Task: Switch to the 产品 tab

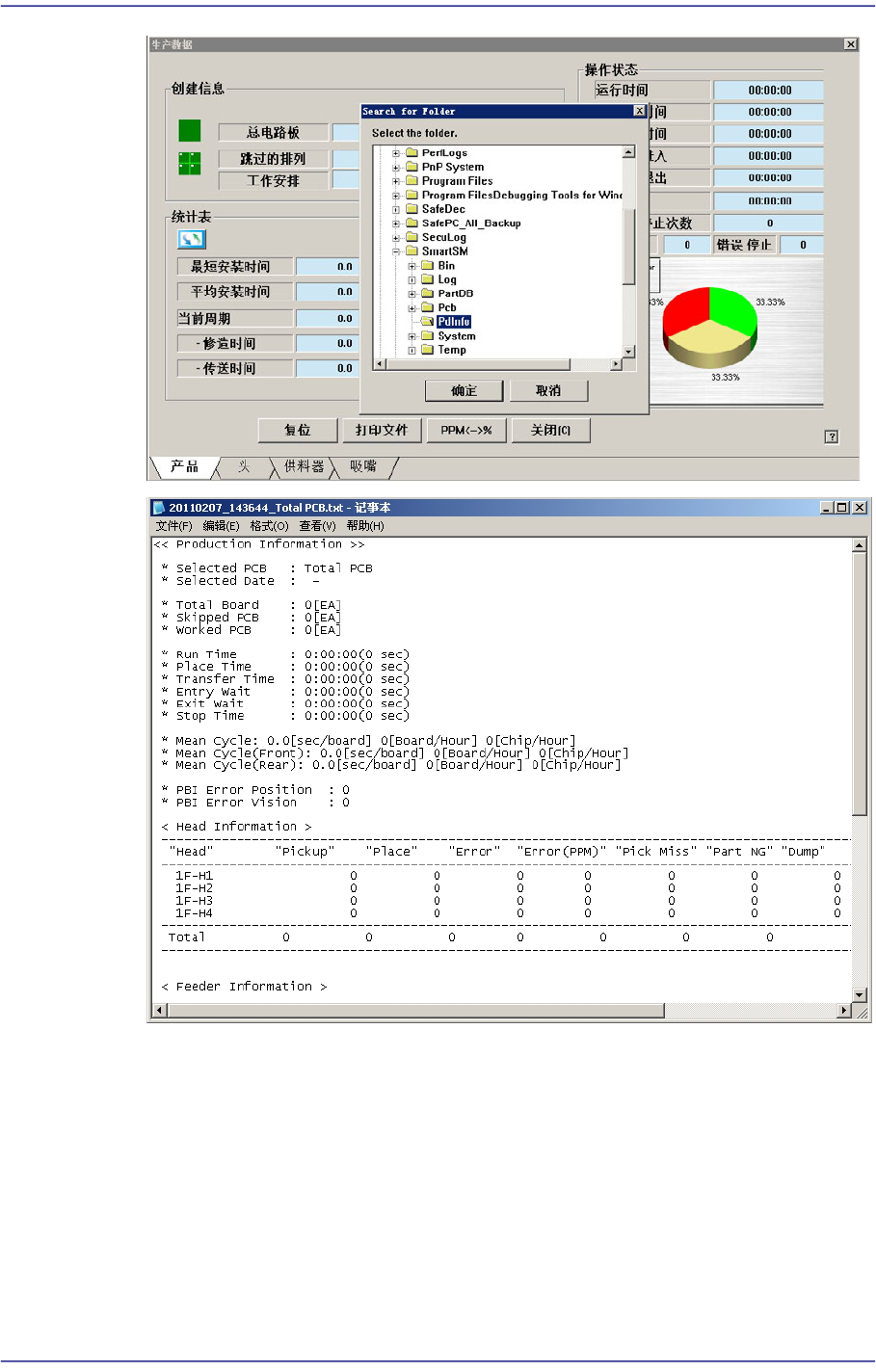Action: tap(184, 467)
